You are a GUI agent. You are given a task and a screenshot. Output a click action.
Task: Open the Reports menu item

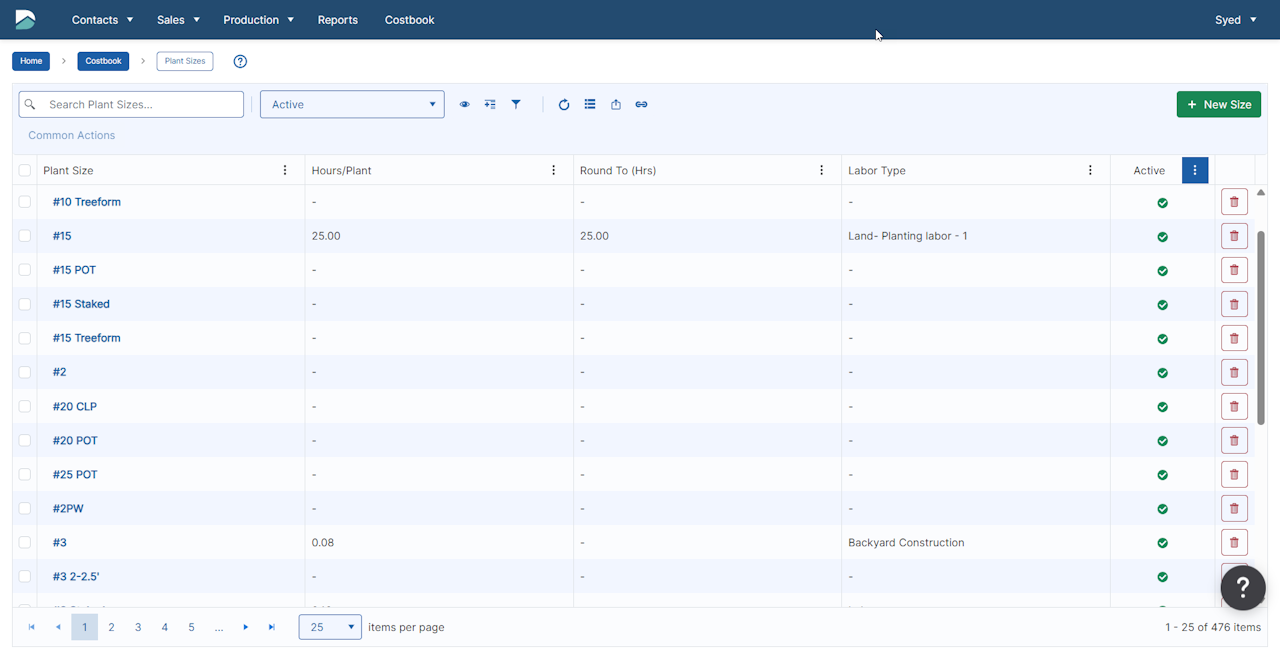[x=337, y=20]
